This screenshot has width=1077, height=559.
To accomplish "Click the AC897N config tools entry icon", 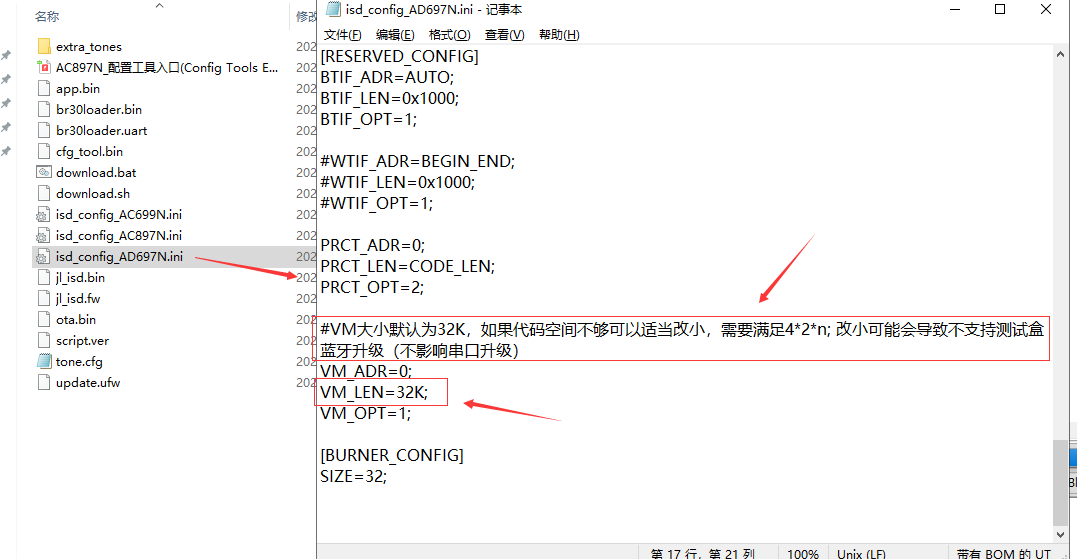I will tap(44, 67).
